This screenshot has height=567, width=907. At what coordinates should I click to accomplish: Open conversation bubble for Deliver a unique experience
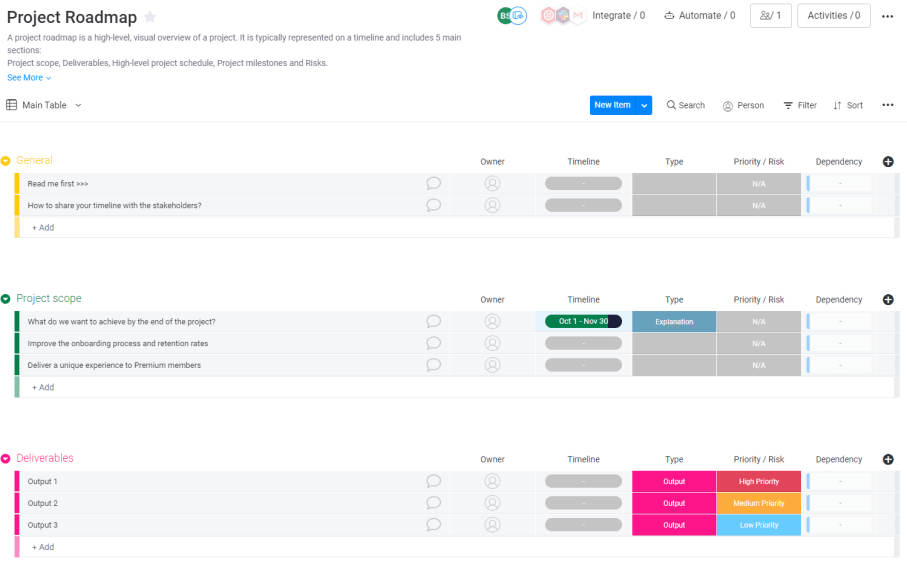click(x=433, y=365)
